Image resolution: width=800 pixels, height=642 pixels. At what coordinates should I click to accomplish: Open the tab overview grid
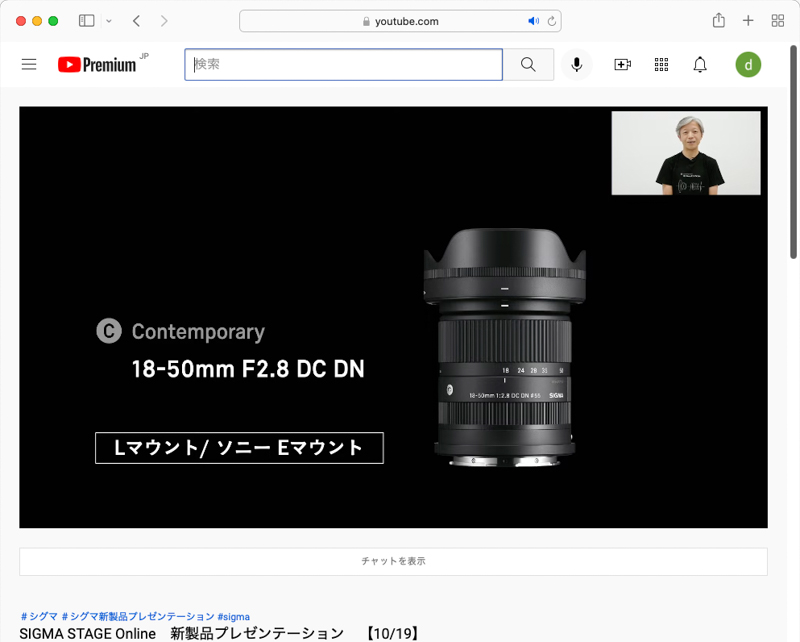tap(777, 20)
